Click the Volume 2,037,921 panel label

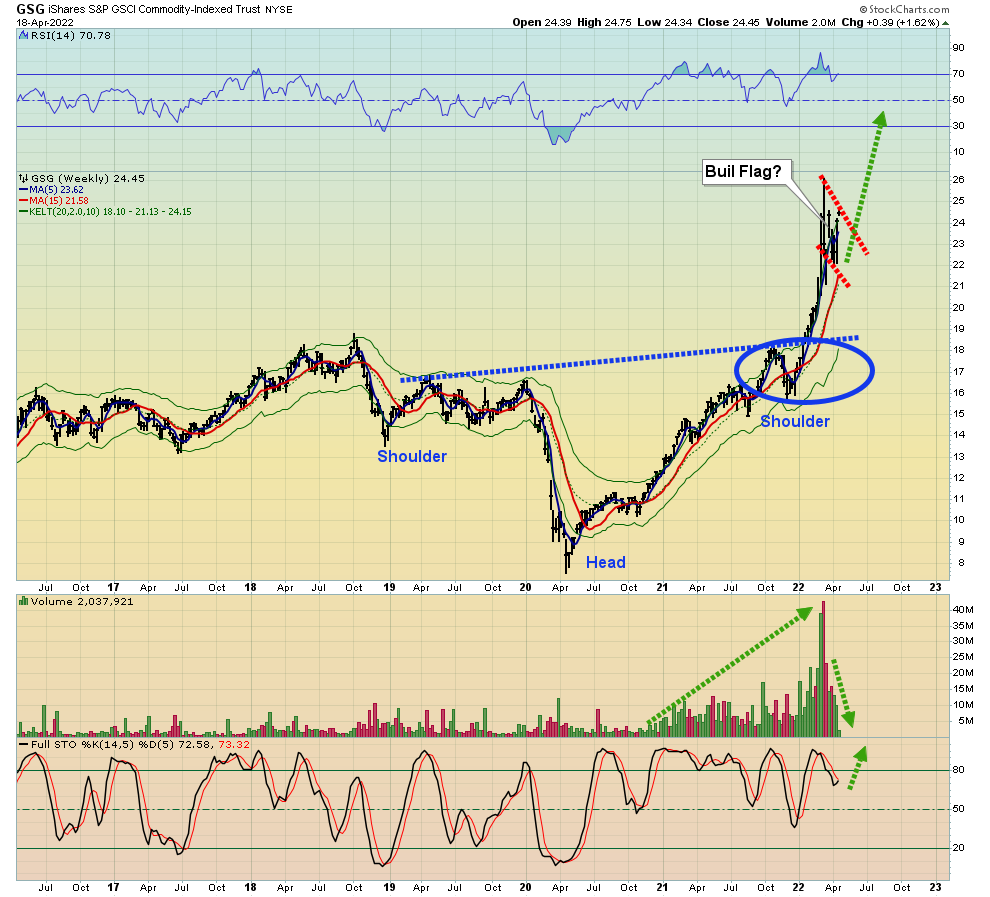coord(81,602)
